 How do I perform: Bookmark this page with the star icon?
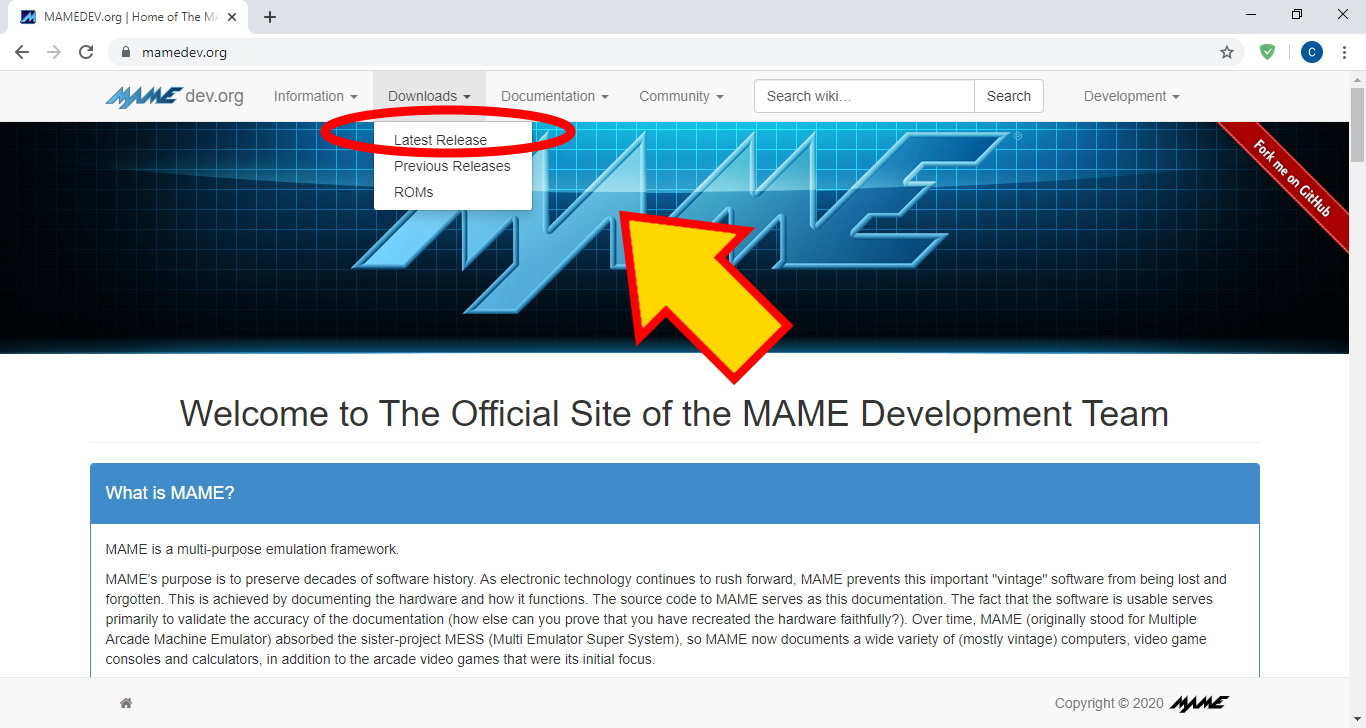tap(1227, 52)
